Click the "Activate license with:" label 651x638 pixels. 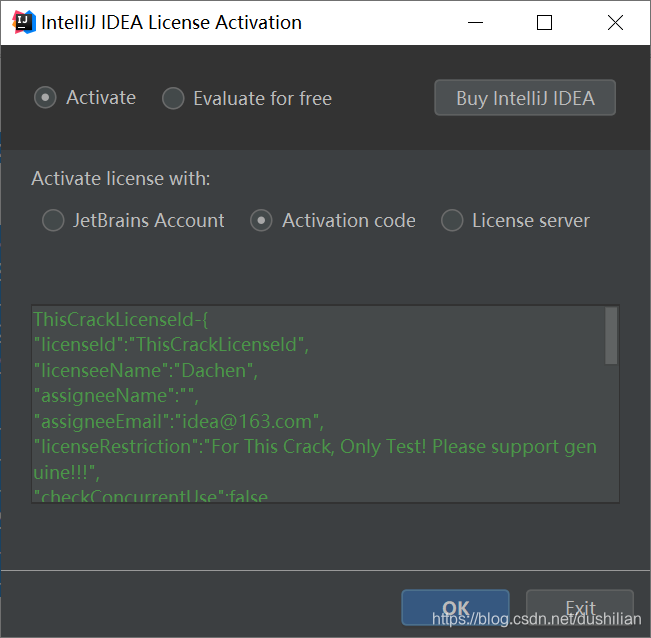tap(121, 178)
